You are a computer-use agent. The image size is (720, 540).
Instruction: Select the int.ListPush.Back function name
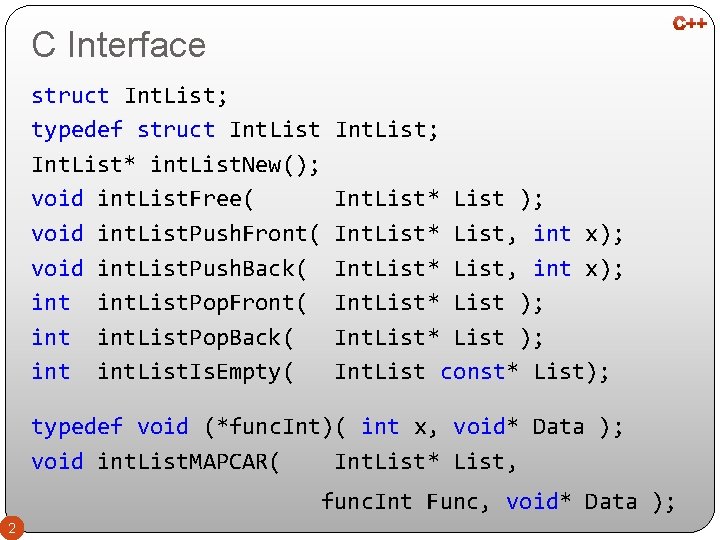[202, 268]
